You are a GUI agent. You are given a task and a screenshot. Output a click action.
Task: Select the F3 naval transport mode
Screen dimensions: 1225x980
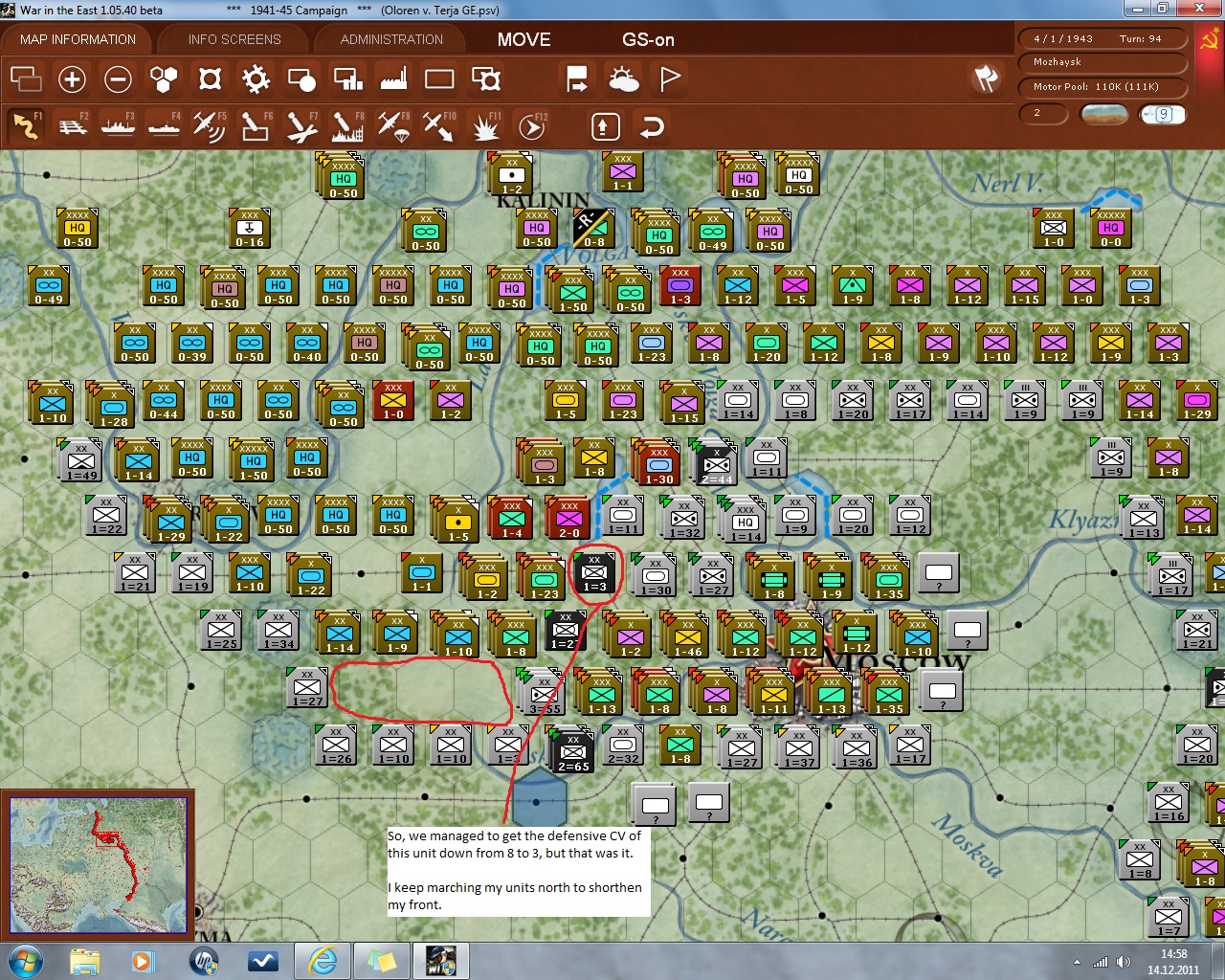click(x=119, y=125)
